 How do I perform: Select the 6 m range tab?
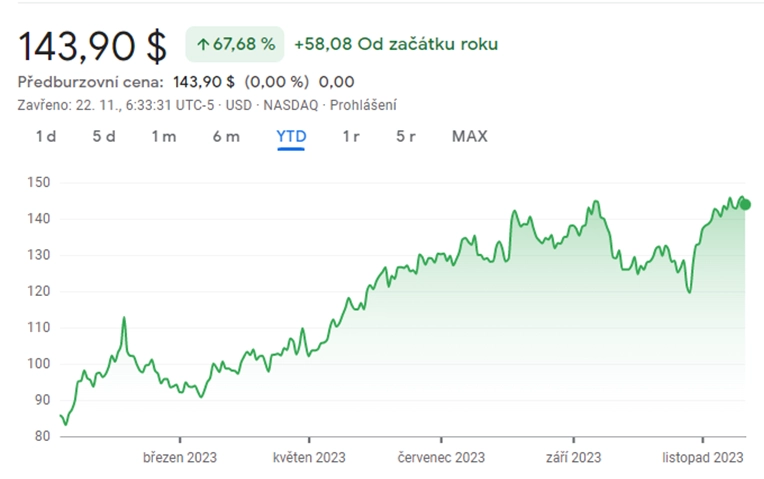tap(226, 136)
